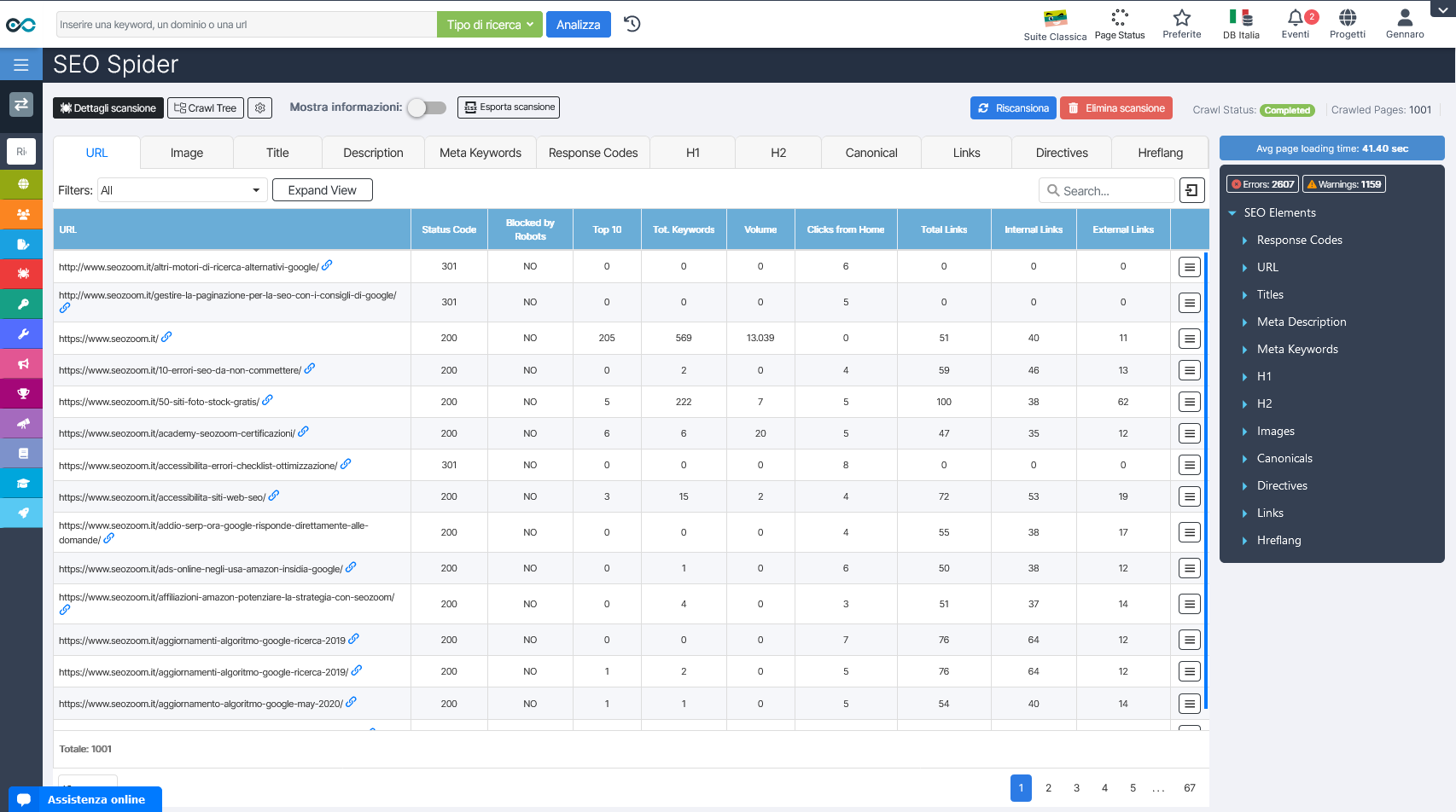Open the key icon sidebar section

21,304
